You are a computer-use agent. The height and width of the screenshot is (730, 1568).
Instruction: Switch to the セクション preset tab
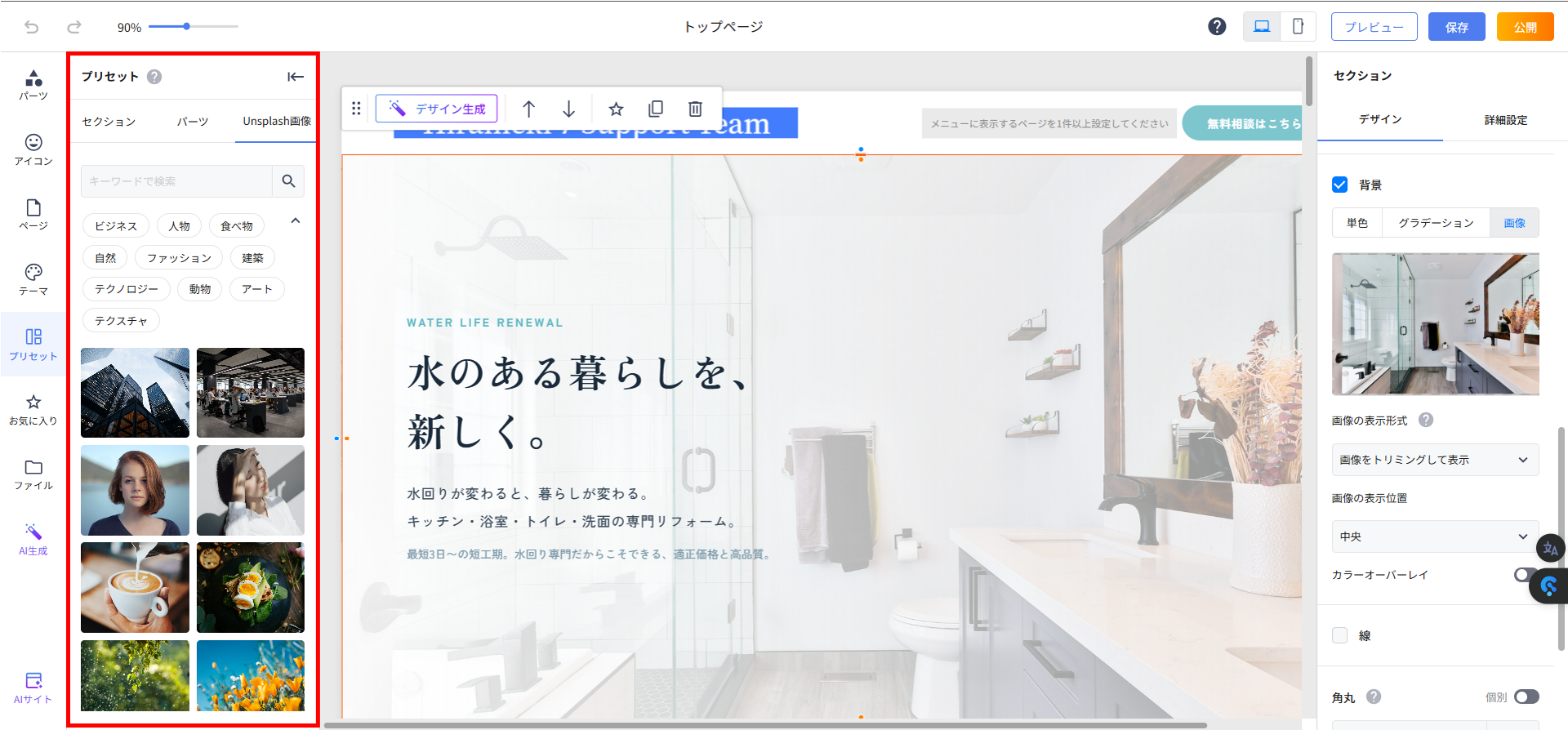pos(109,122)
